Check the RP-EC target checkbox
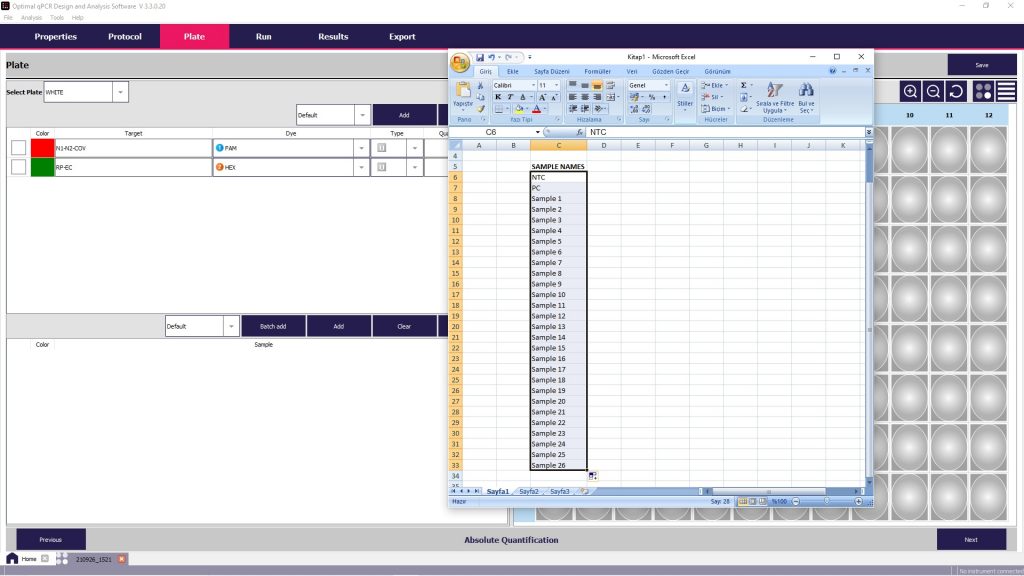The height and width of the screenshot is (576, 1024). [x=18, y=167]
